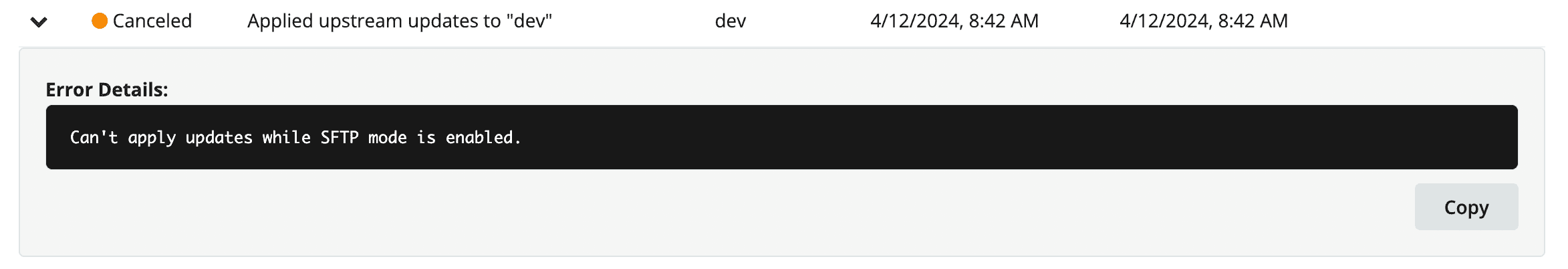Click the word "mode" in the error text
The image size is (1568, 269).
tap(388, 137)
